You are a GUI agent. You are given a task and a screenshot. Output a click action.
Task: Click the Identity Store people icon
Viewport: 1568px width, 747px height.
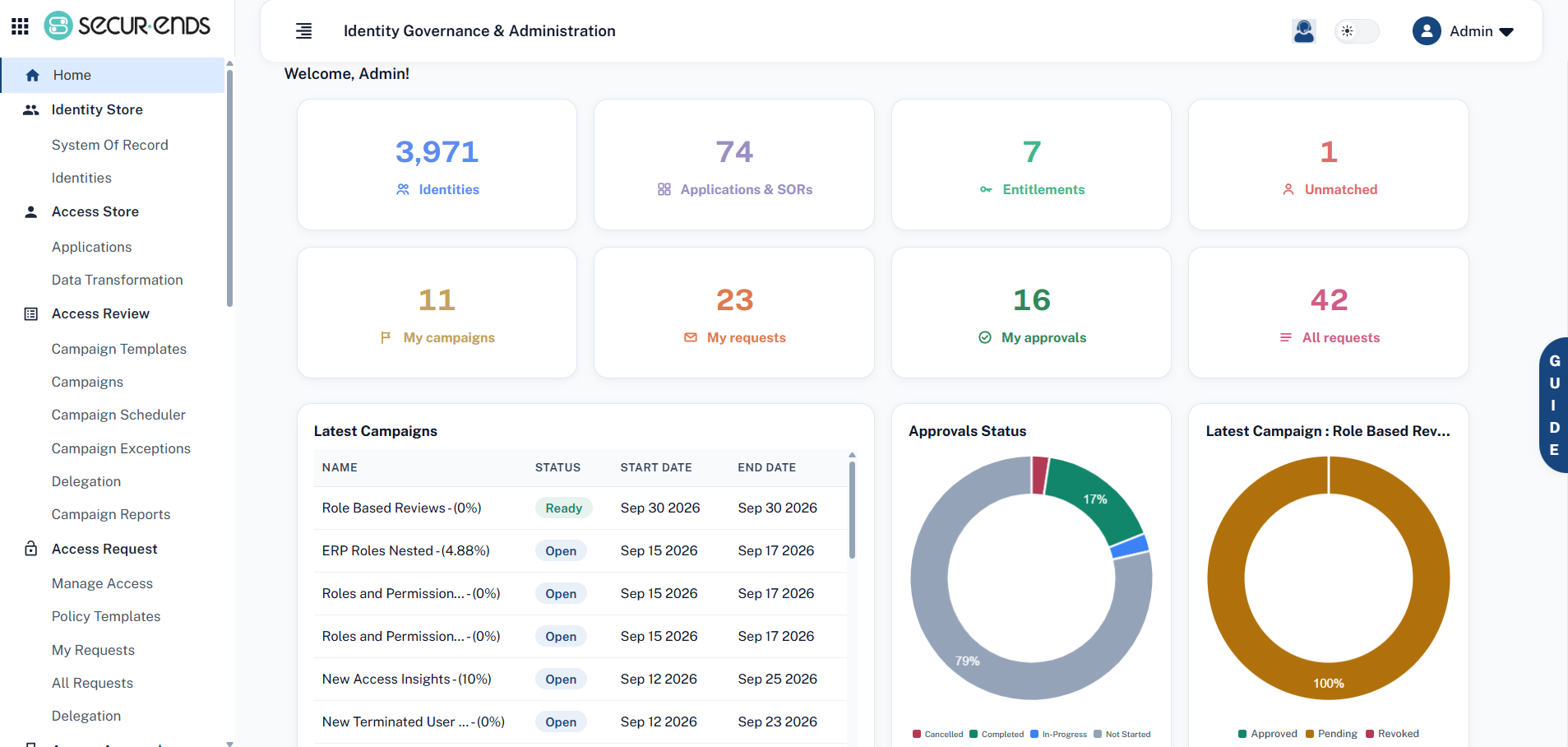(x=31, y=110)
